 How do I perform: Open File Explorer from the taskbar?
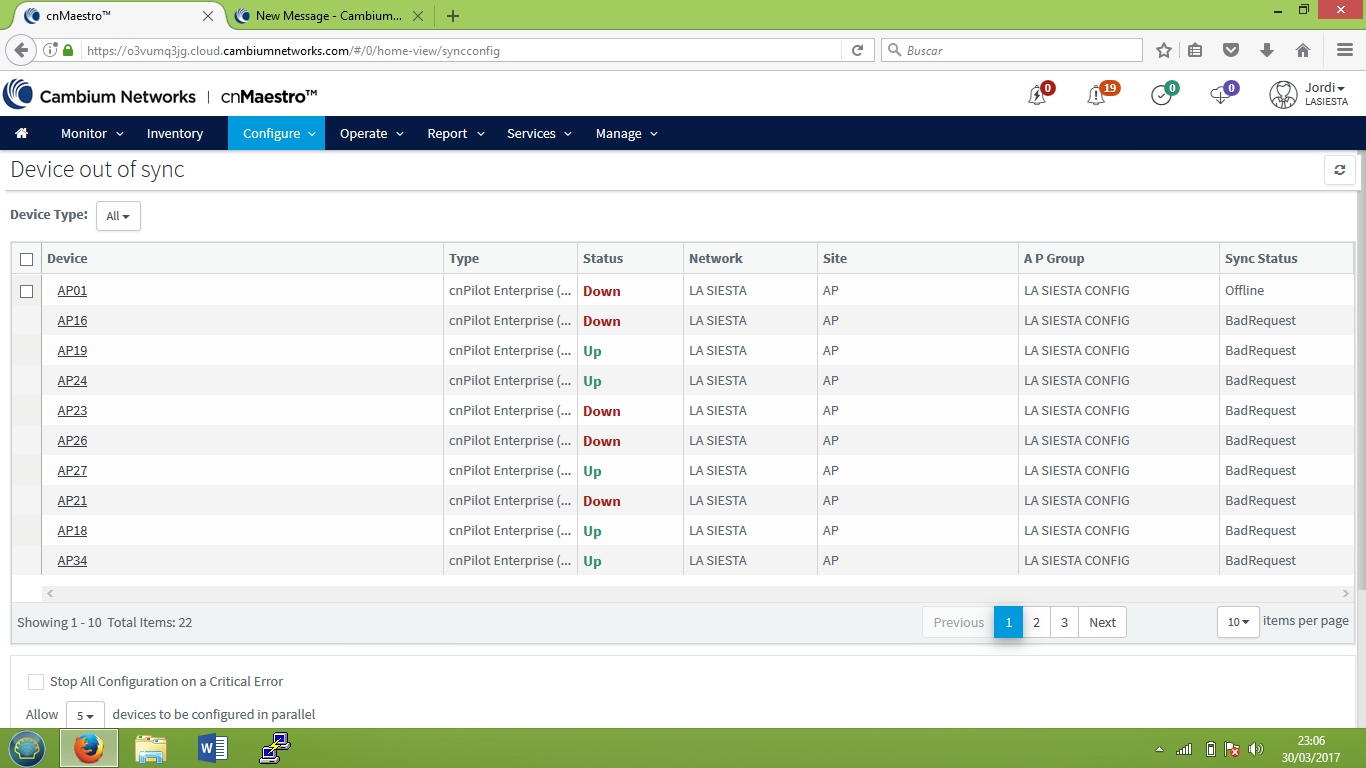151,748
